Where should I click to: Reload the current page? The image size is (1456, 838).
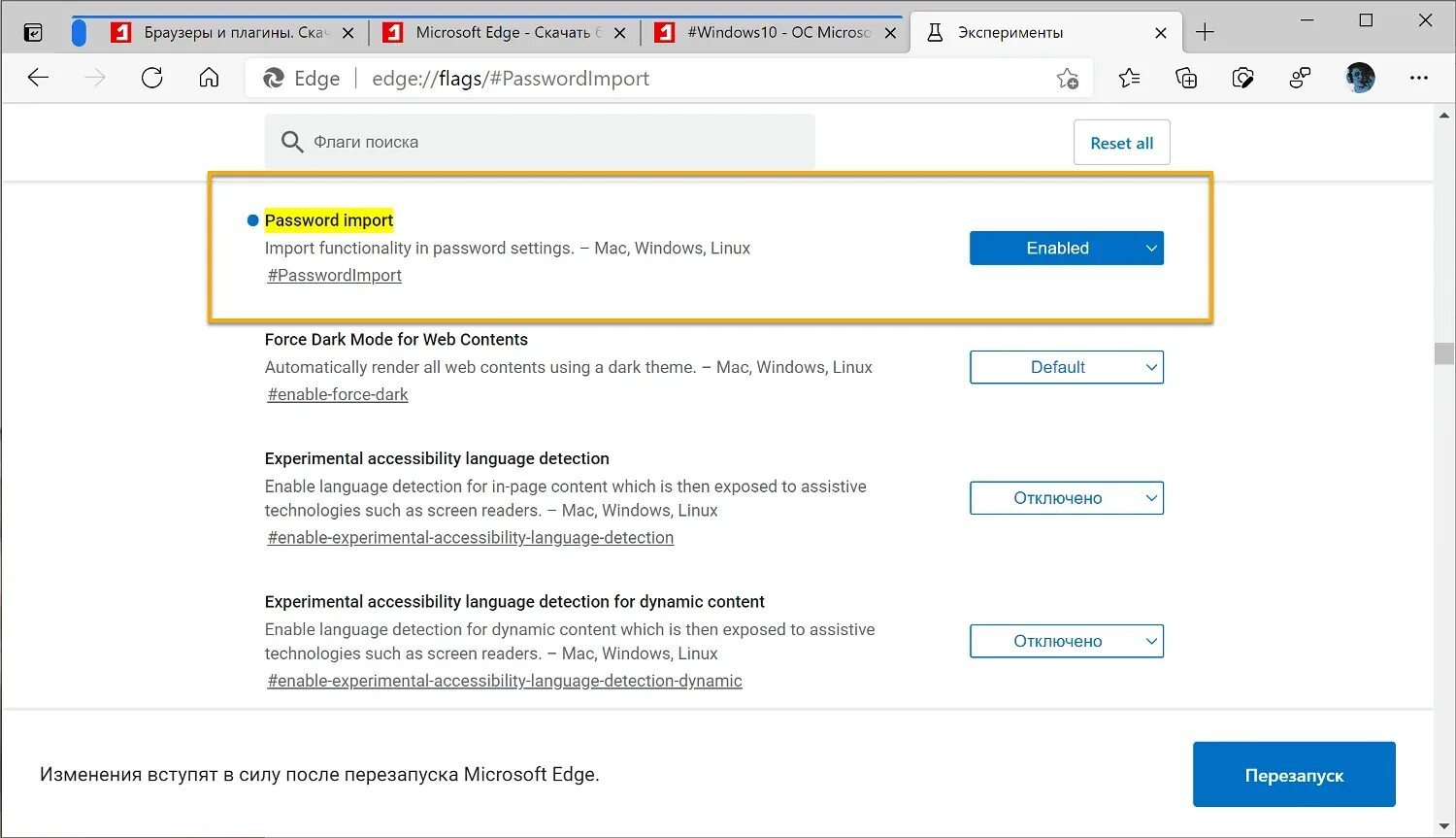pos(152,78)
